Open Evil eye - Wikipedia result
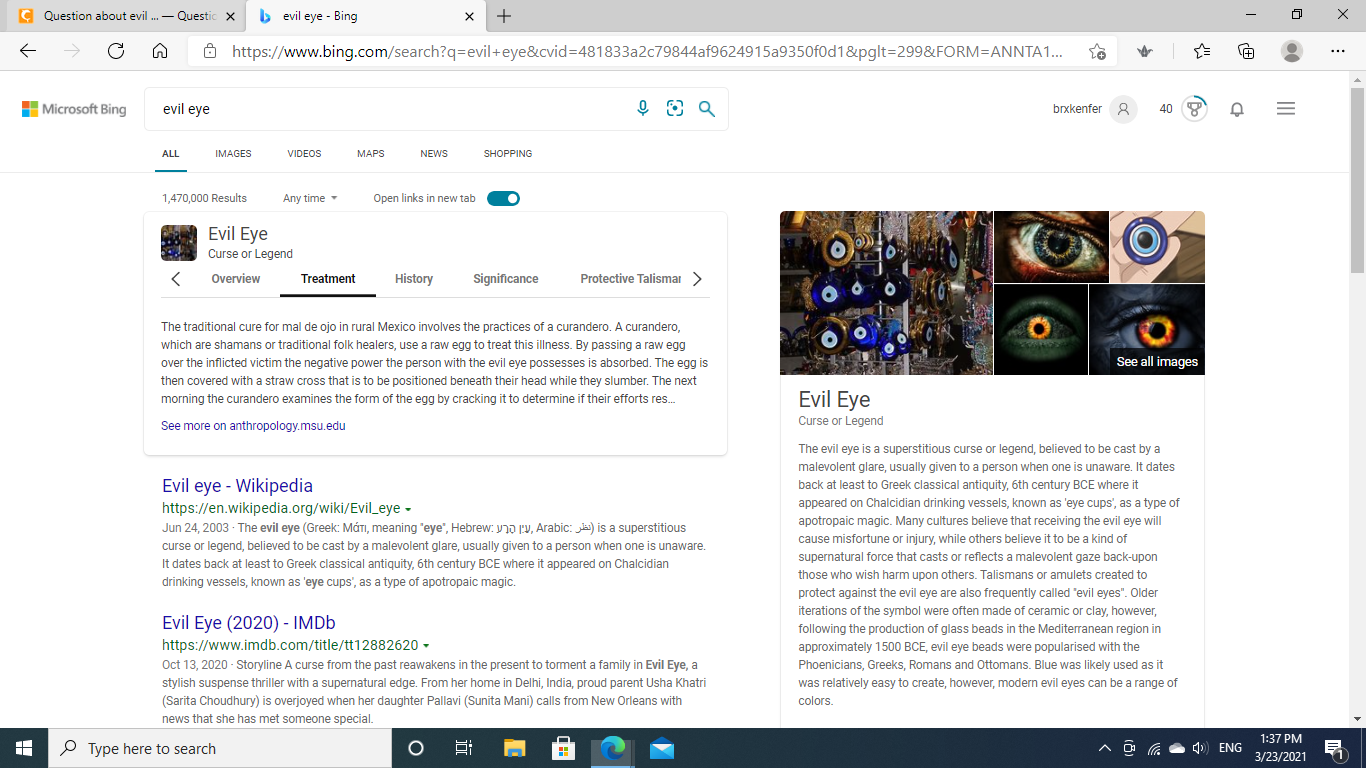The height and width of the screenshot is (768, 1366). tap(237, 486)
